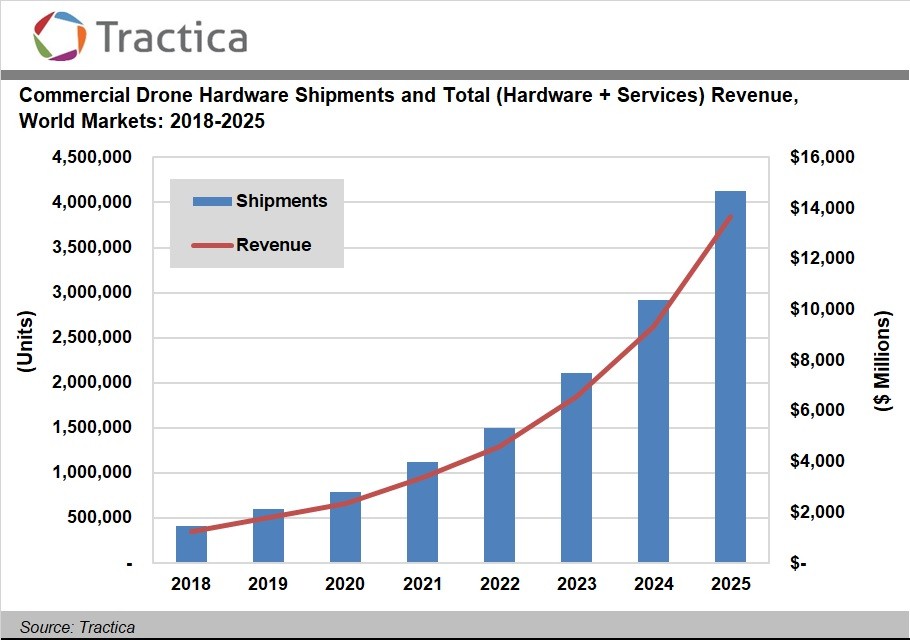Click the 2019 shipments bar
The height and width of the screenshot is (640, 910).
pyautogui.click(x=268, y=536)
